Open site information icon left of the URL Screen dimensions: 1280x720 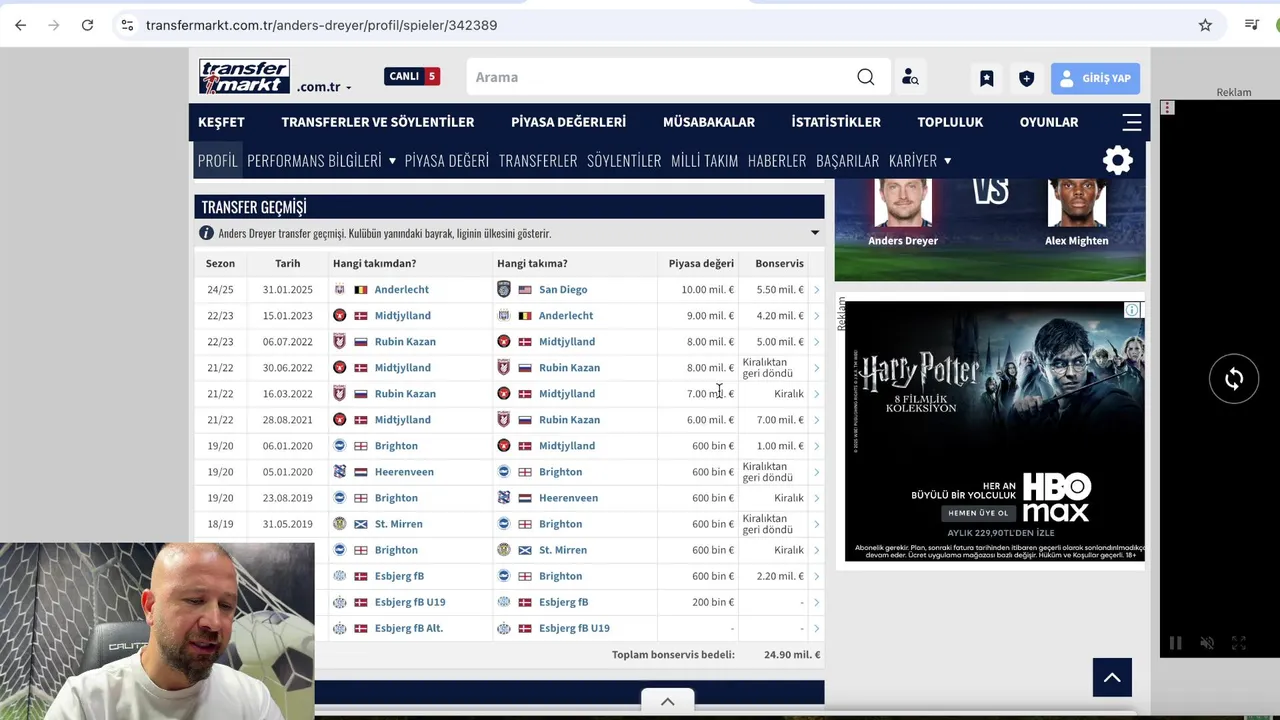pyautogui.click(x=126, y=25)
